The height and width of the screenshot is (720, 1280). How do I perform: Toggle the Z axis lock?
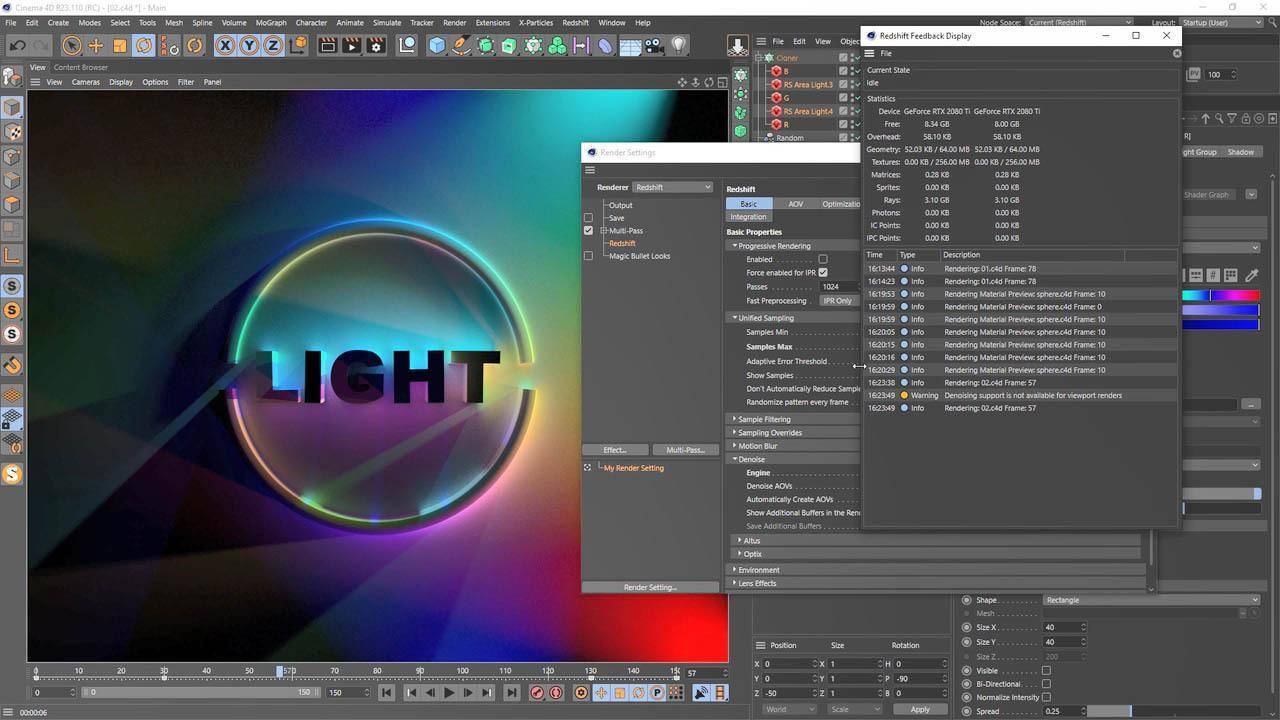tap(272, 45)
